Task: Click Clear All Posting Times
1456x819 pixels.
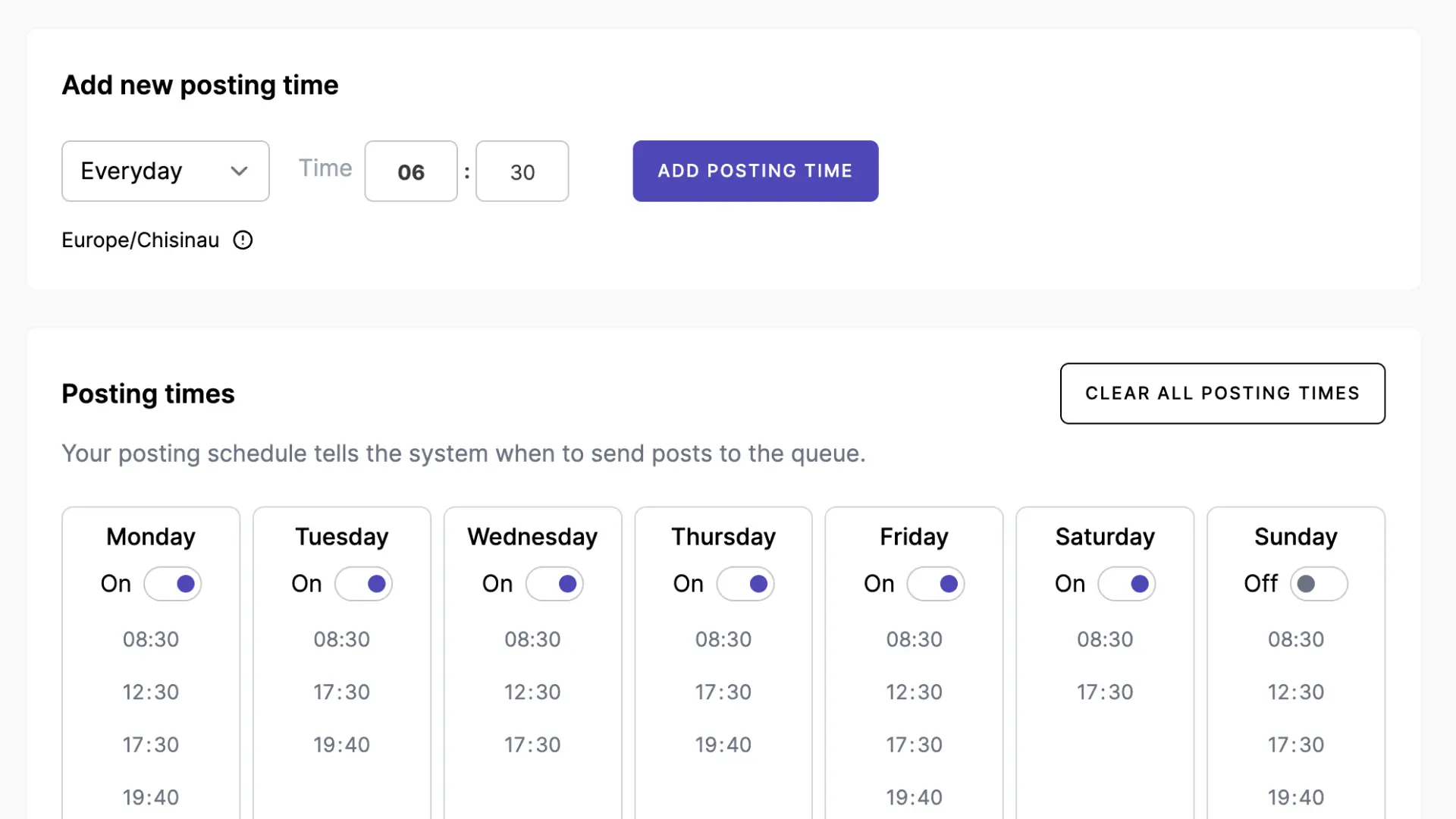Action: (1222, 394)
